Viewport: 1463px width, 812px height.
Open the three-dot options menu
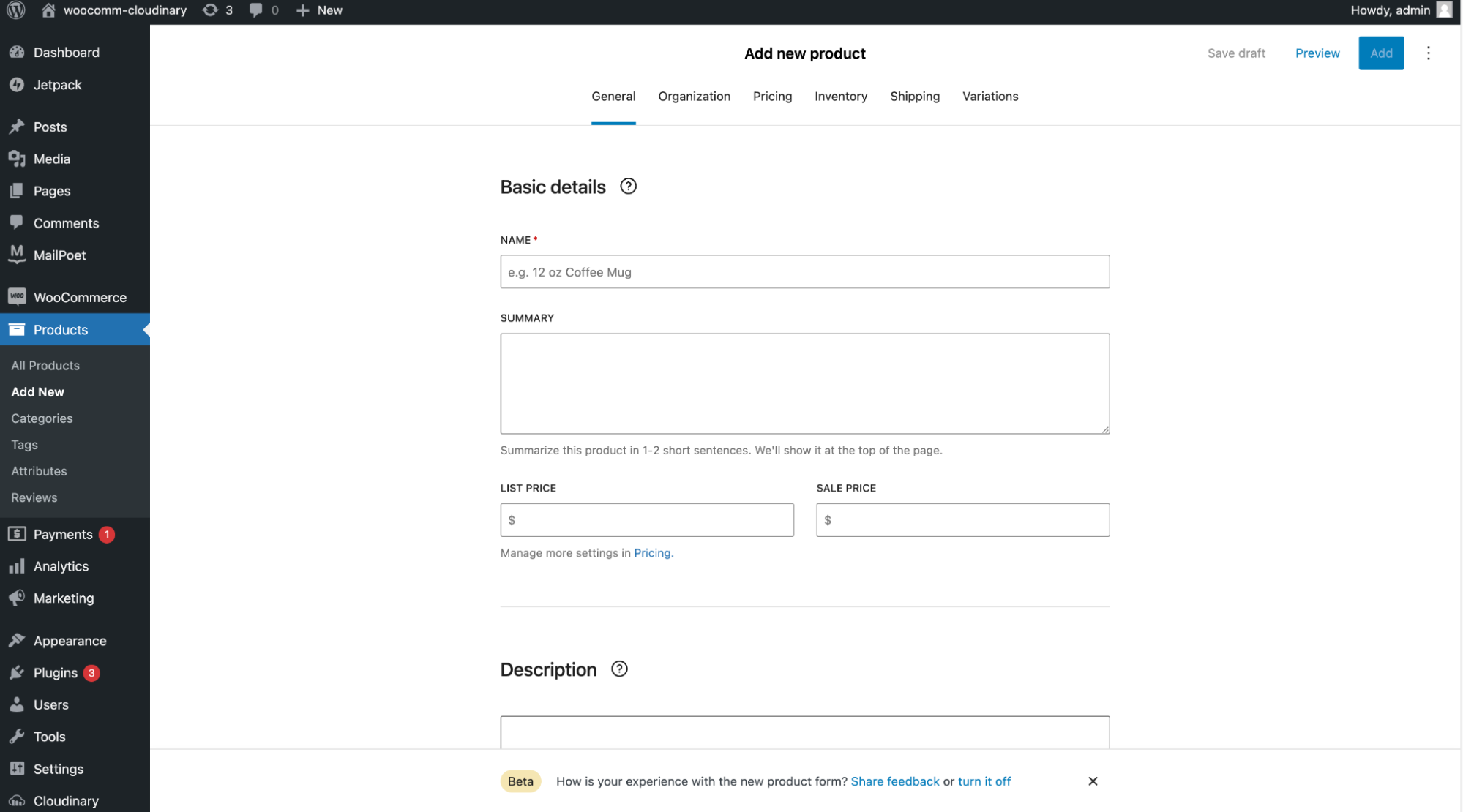click(x=1428, y=53)
